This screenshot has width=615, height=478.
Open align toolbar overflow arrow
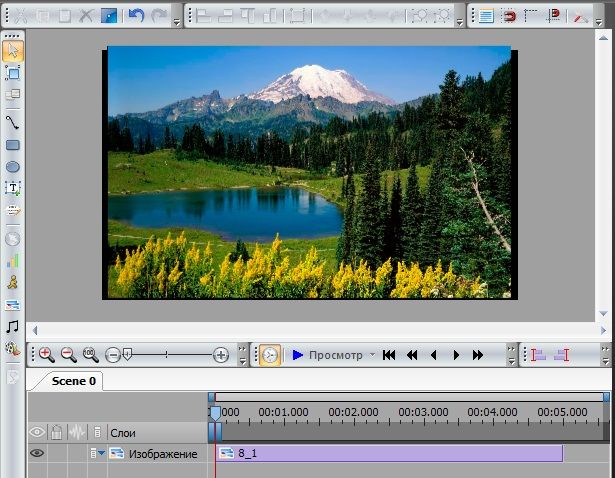click(459, 20)
